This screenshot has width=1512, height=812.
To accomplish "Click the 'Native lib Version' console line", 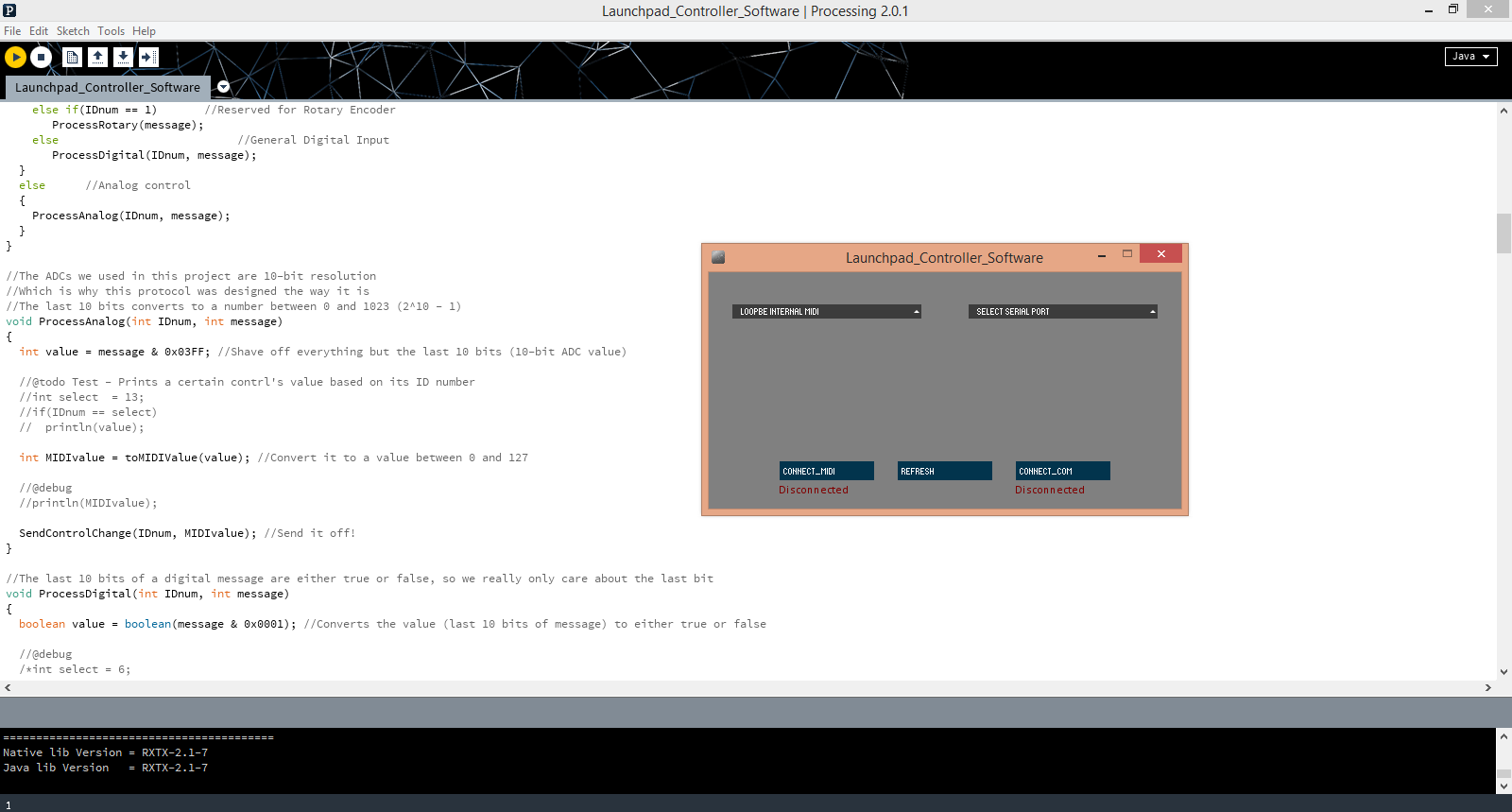I will 105,752.
